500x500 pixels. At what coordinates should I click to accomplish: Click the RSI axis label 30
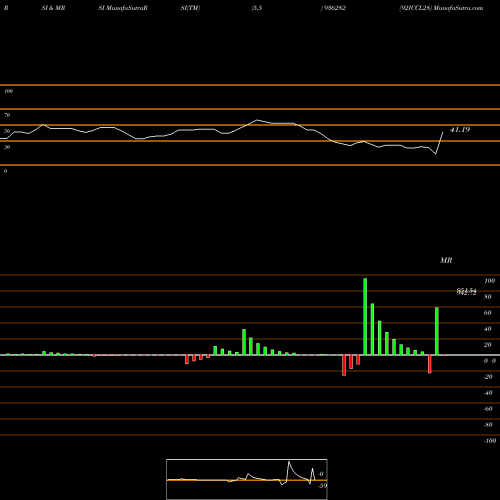pyautogui.click(x=7, y=147)
